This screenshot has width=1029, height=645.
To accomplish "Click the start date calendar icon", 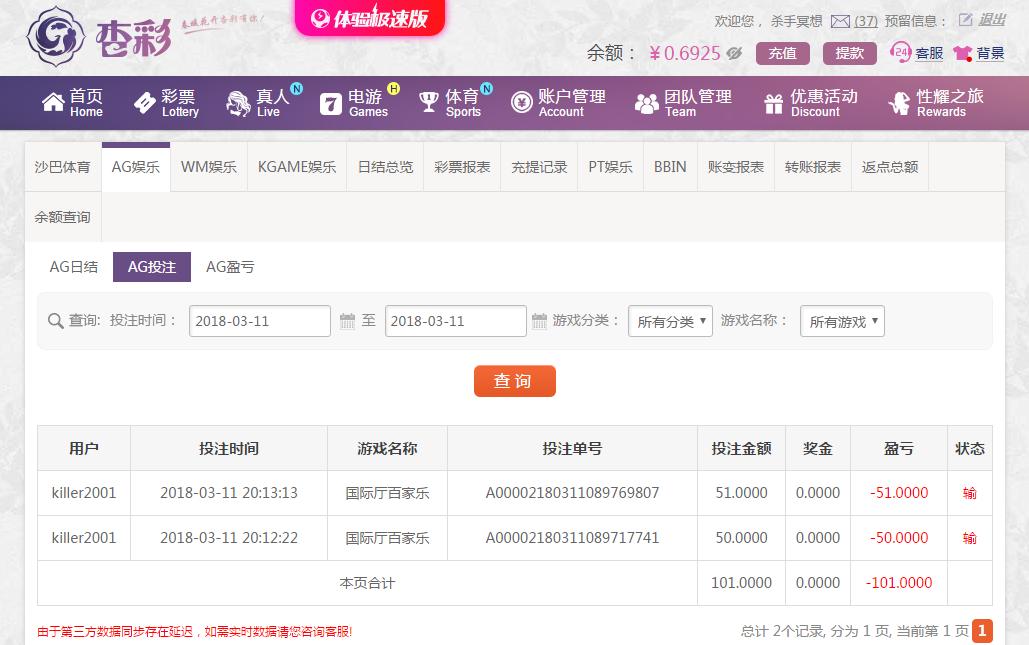I will click(x=347, y=321).
